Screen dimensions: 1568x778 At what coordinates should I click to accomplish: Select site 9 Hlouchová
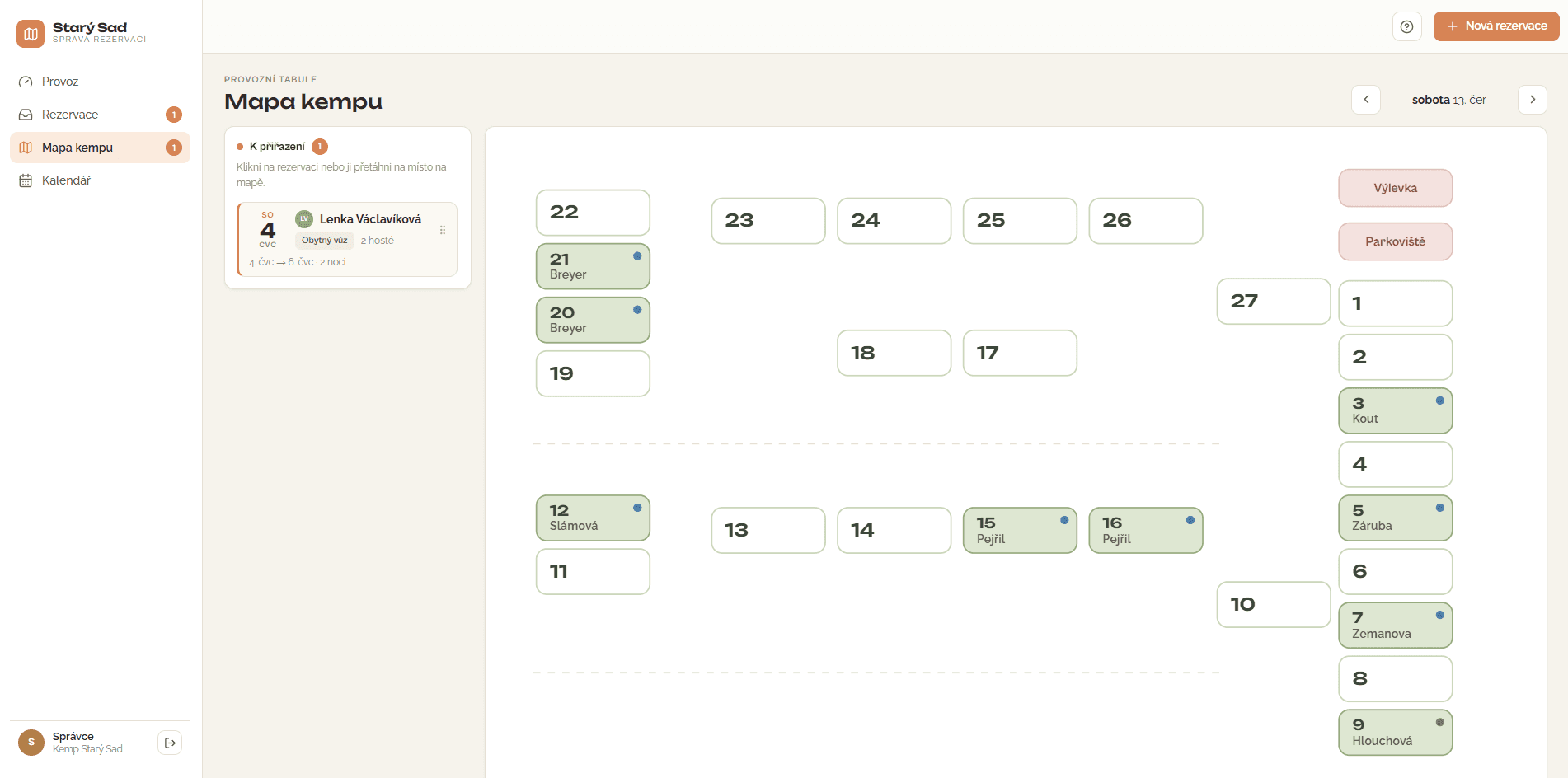coord(1396,732)
